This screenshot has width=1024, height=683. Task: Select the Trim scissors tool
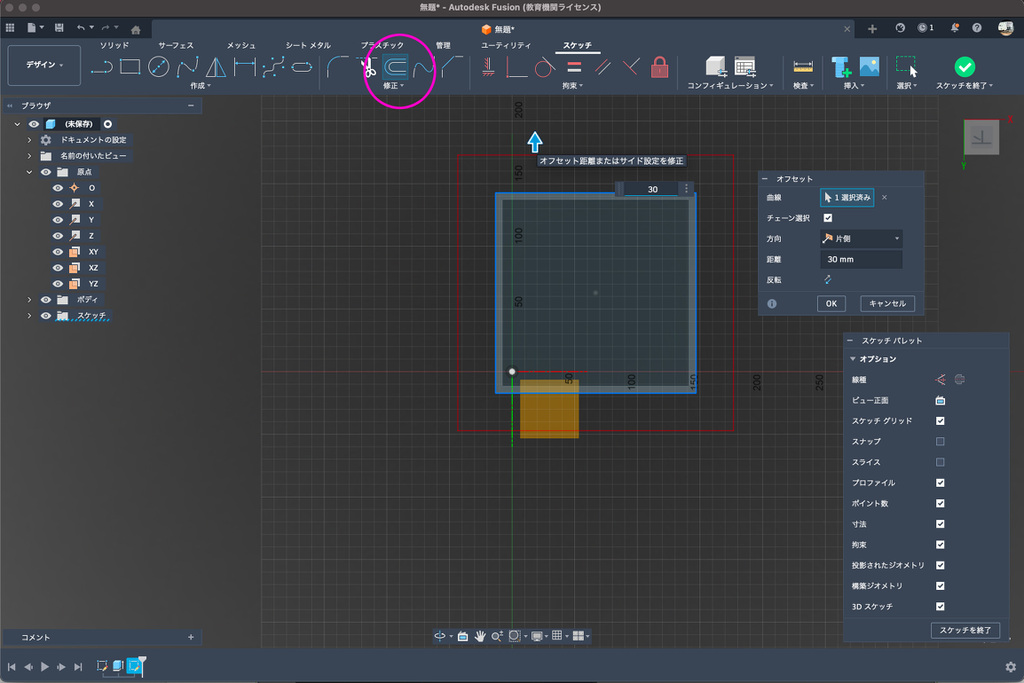(x=367, y=67)
